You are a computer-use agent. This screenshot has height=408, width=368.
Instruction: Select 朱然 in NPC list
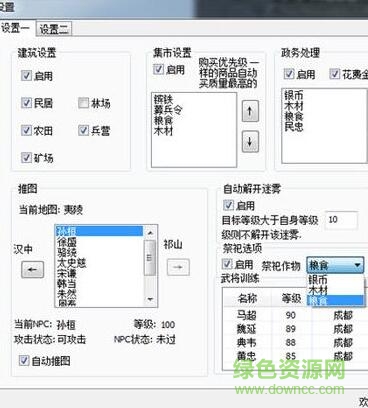(x=100, y=294)
